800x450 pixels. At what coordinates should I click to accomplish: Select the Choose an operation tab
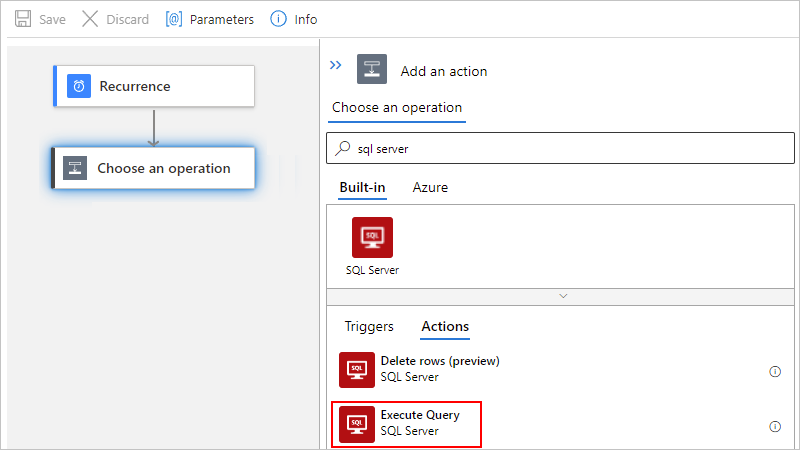coord(397,108)
